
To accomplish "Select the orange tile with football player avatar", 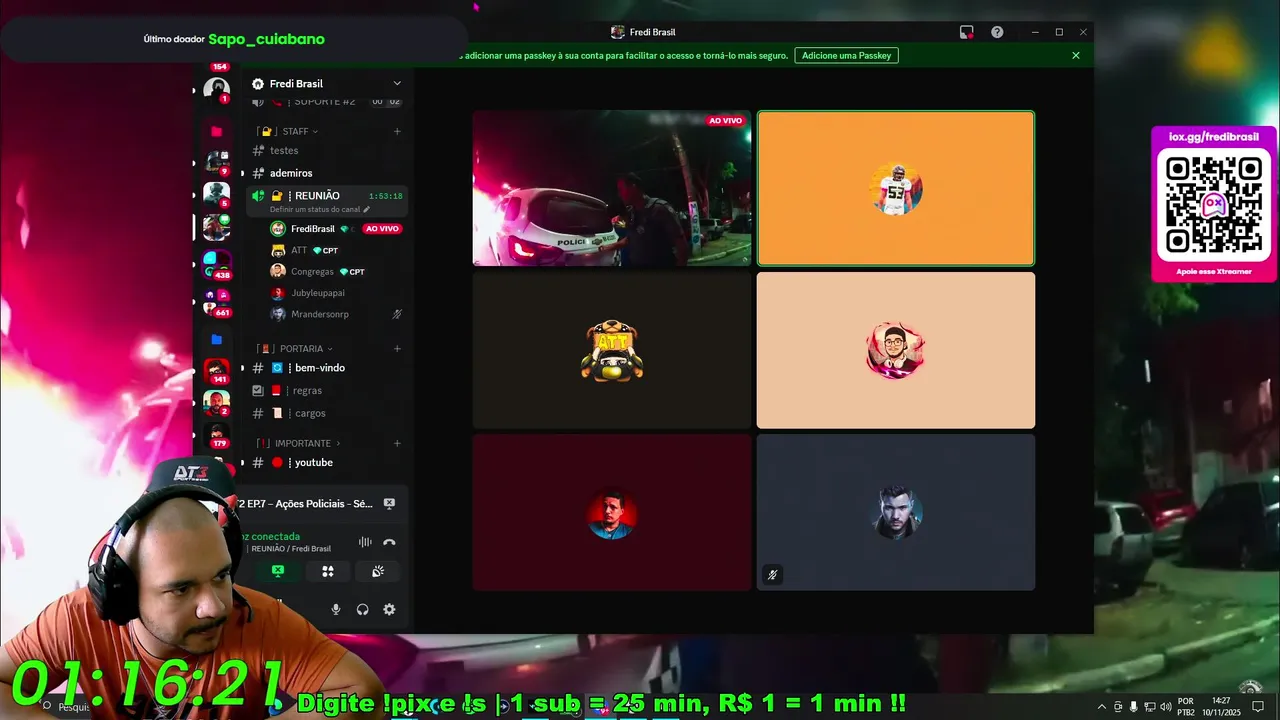I will coord(896,188).
